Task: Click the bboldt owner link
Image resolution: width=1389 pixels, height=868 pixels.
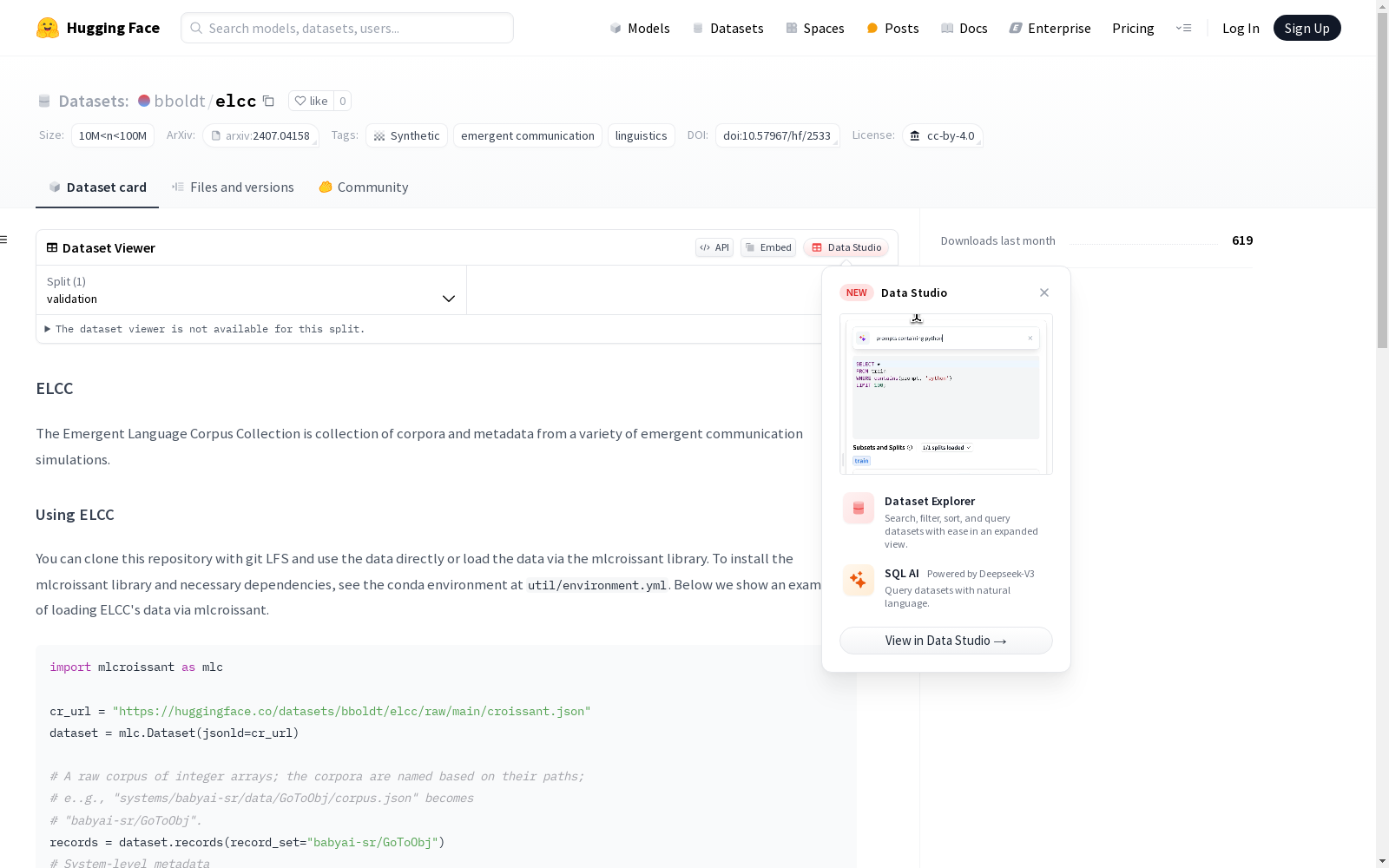Action: click(180, 101)
